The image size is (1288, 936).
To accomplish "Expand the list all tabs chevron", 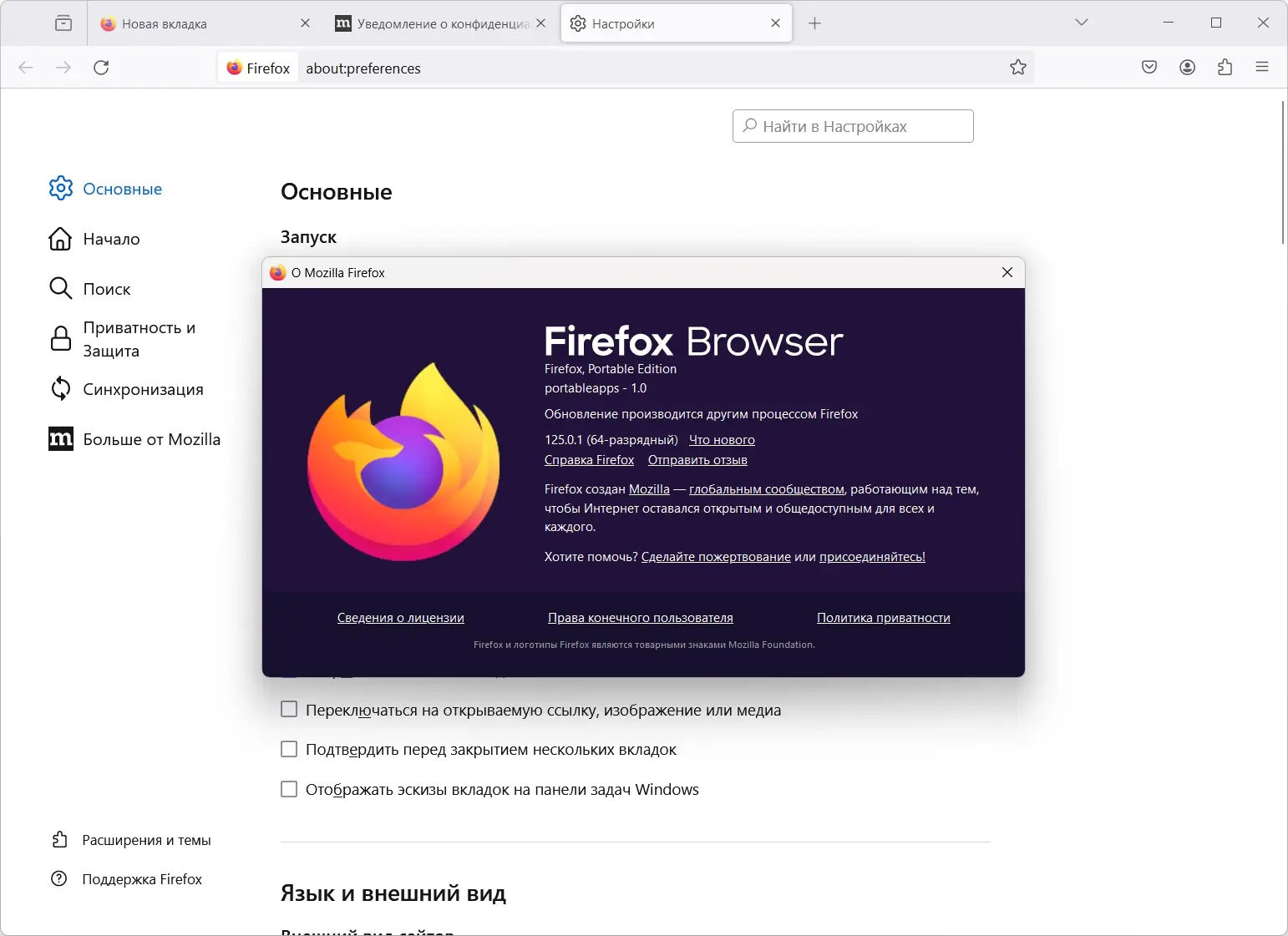I will point(1082,23).
